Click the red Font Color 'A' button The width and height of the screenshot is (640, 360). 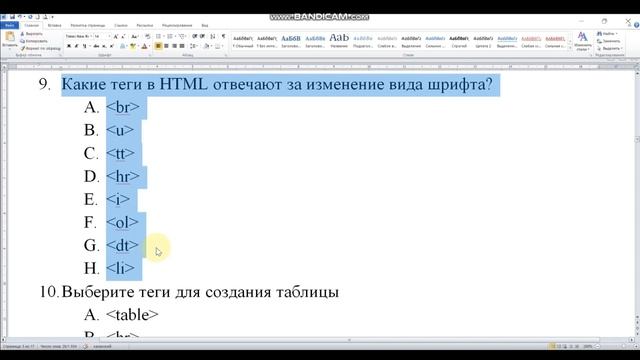144,46
